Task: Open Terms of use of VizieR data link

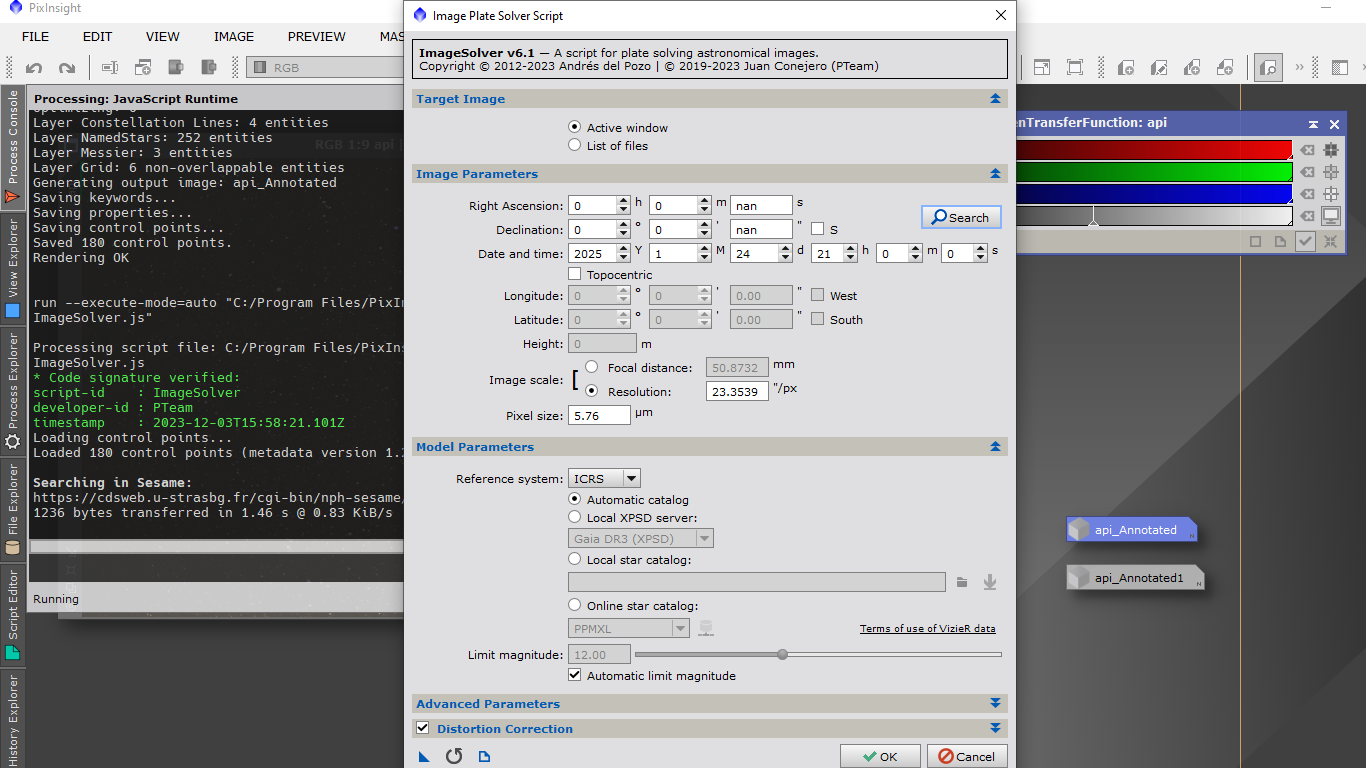Action: 928,629
